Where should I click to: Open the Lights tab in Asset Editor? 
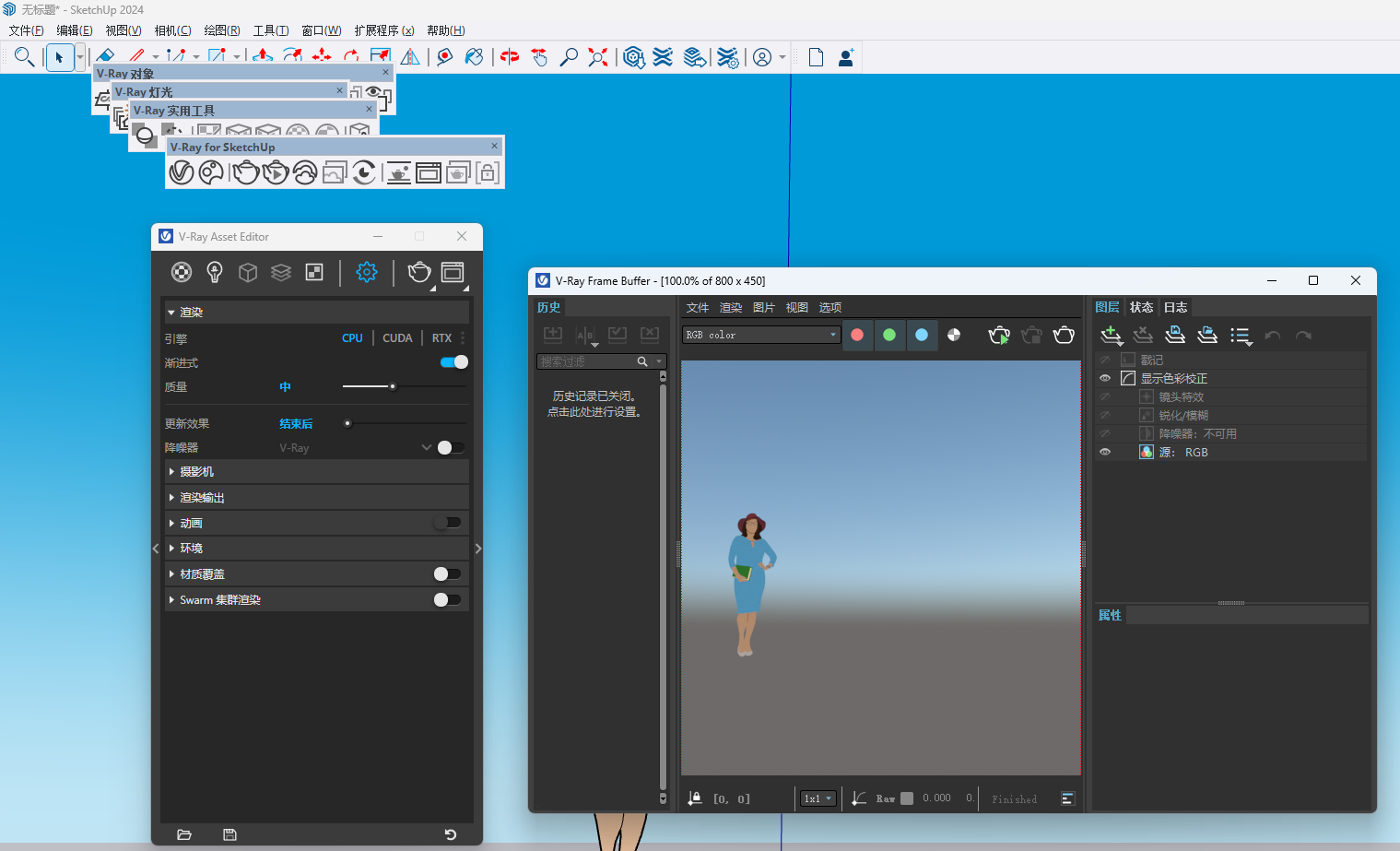point(215,272)
